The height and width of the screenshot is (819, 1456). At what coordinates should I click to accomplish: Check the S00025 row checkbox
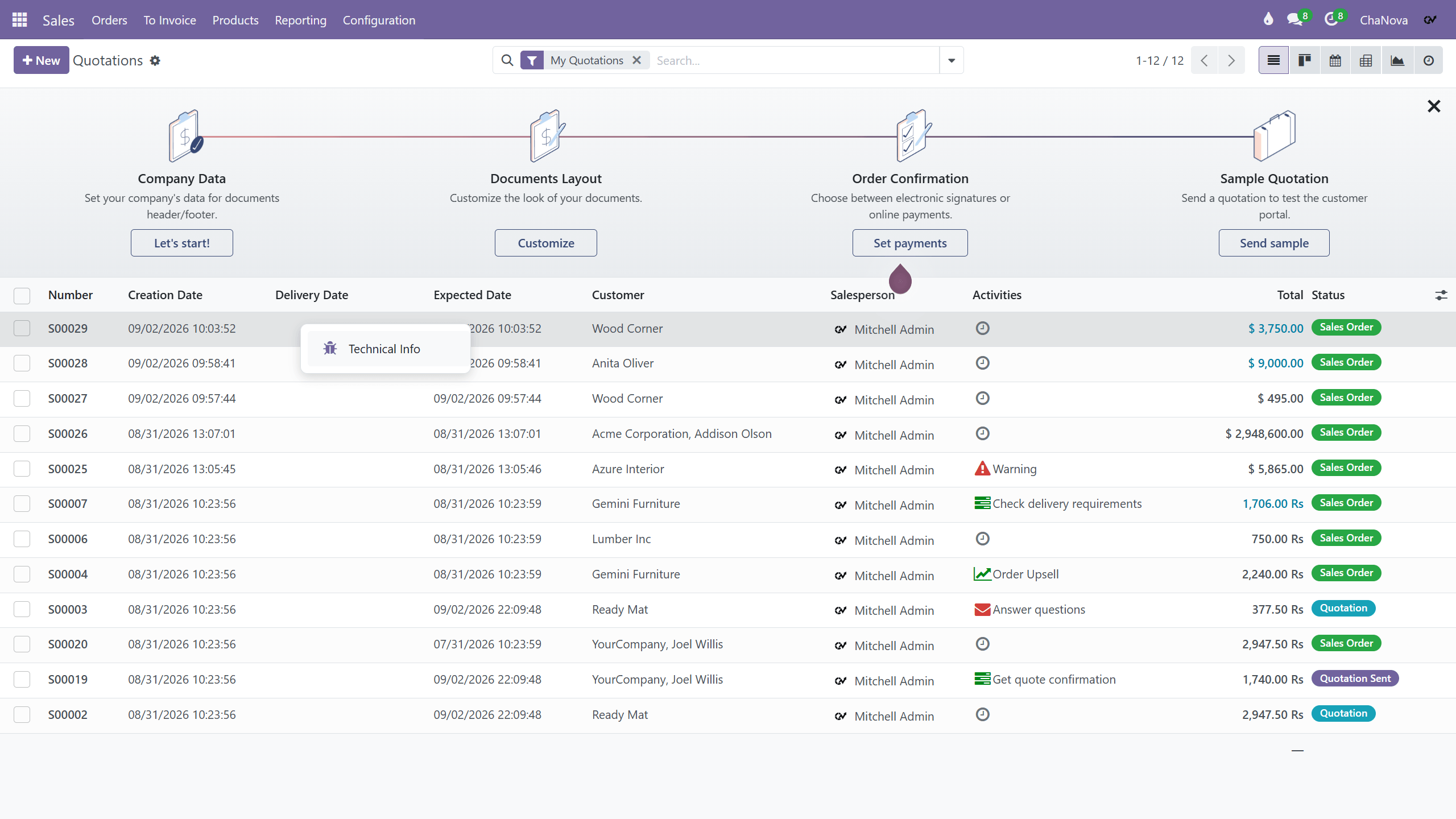[x=22, y=469]
